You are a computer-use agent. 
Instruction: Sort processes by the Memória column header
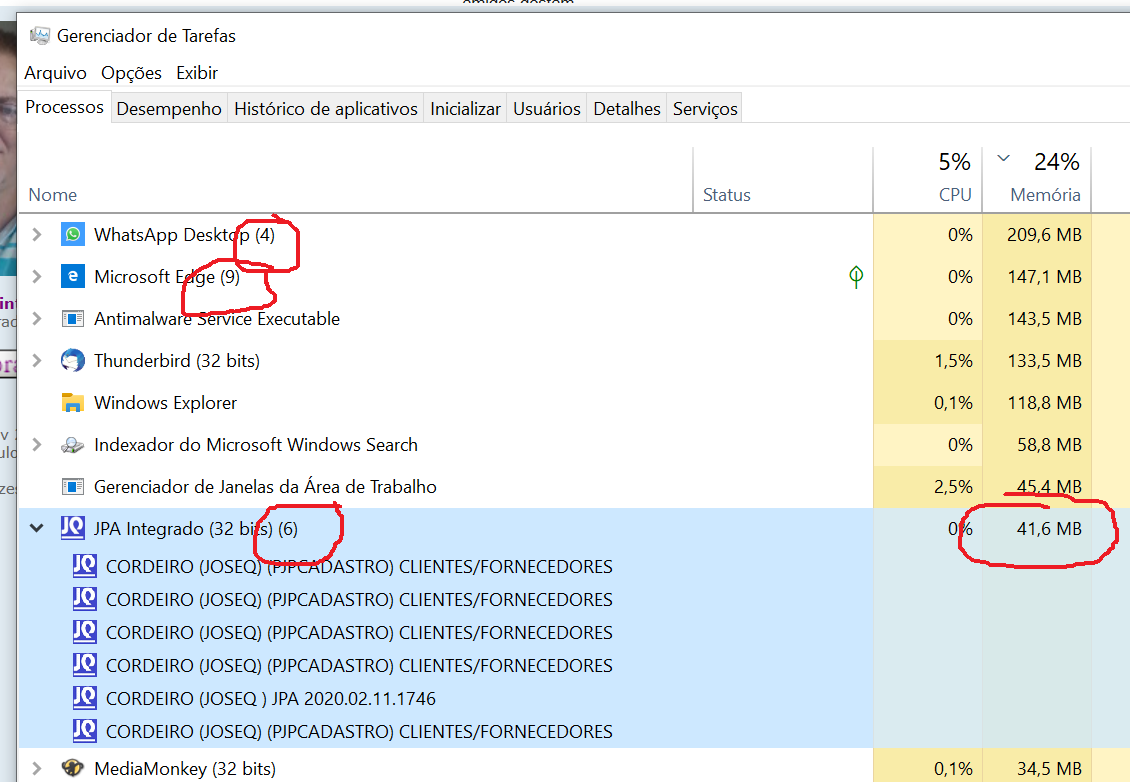click(1044, 195)
